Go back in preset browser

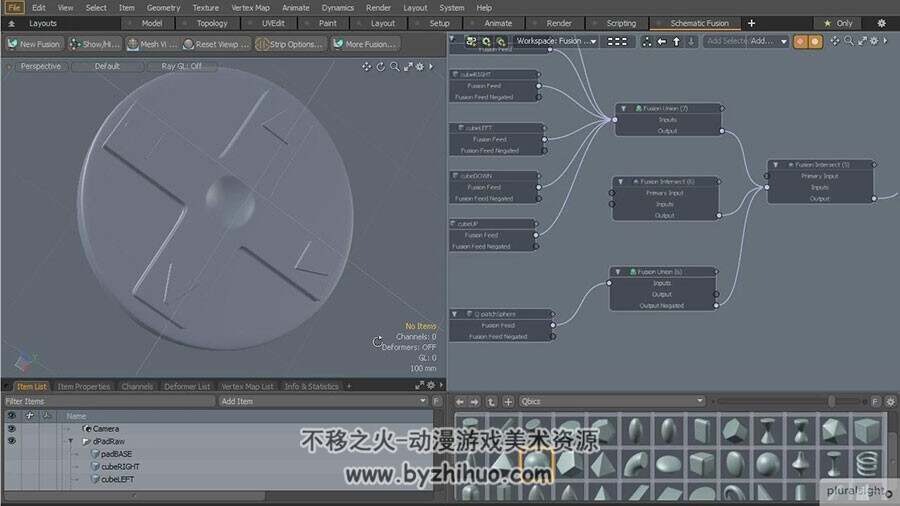pos(459,402)
